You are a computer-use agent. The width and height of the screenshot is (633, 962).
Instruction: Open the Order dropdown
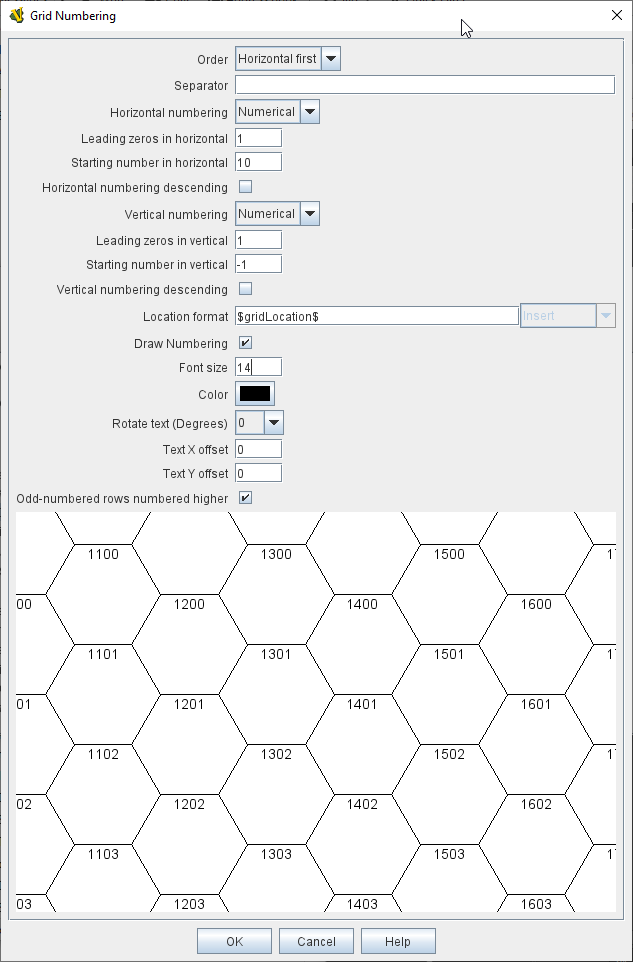[x=288, y=59]
